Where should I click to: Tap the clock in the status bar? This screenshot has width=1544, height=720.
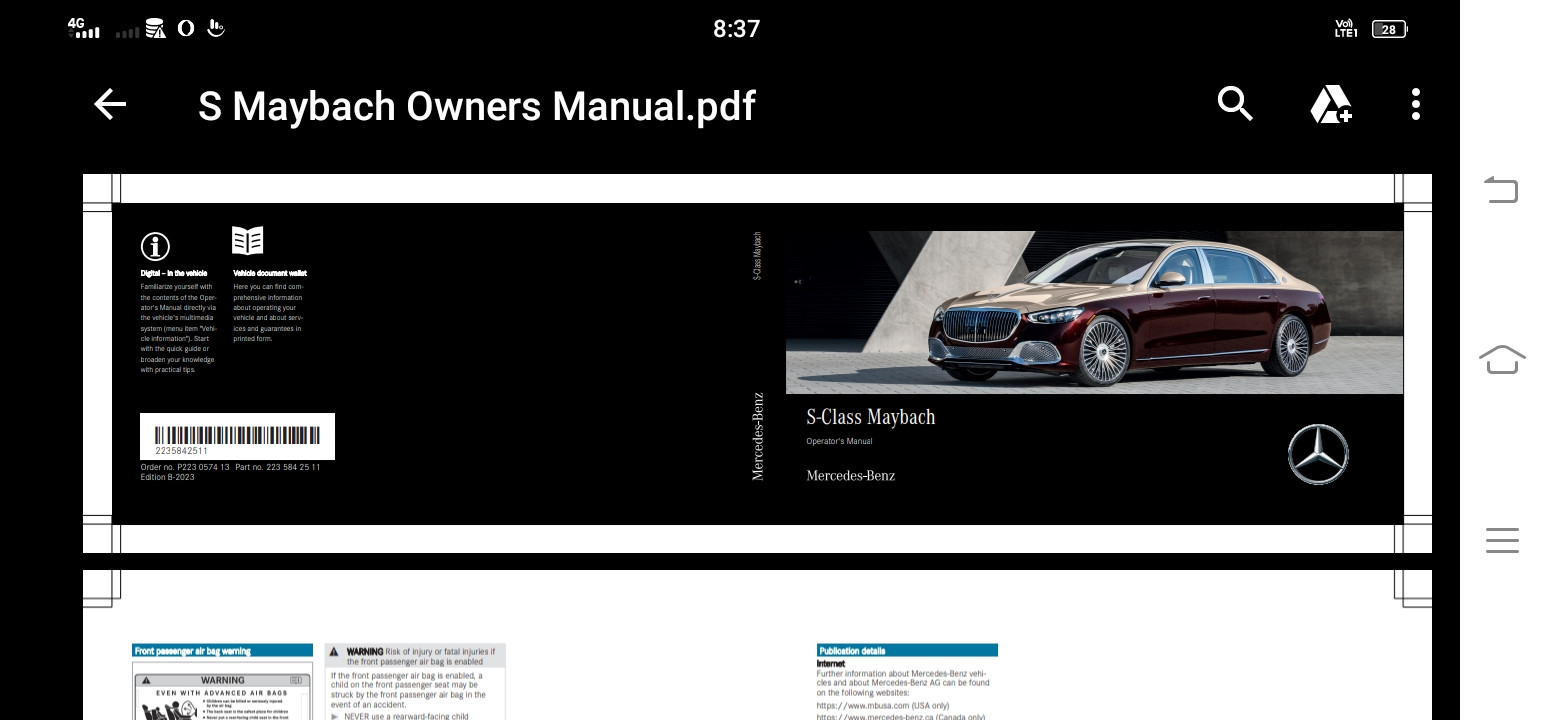[736, 29]
